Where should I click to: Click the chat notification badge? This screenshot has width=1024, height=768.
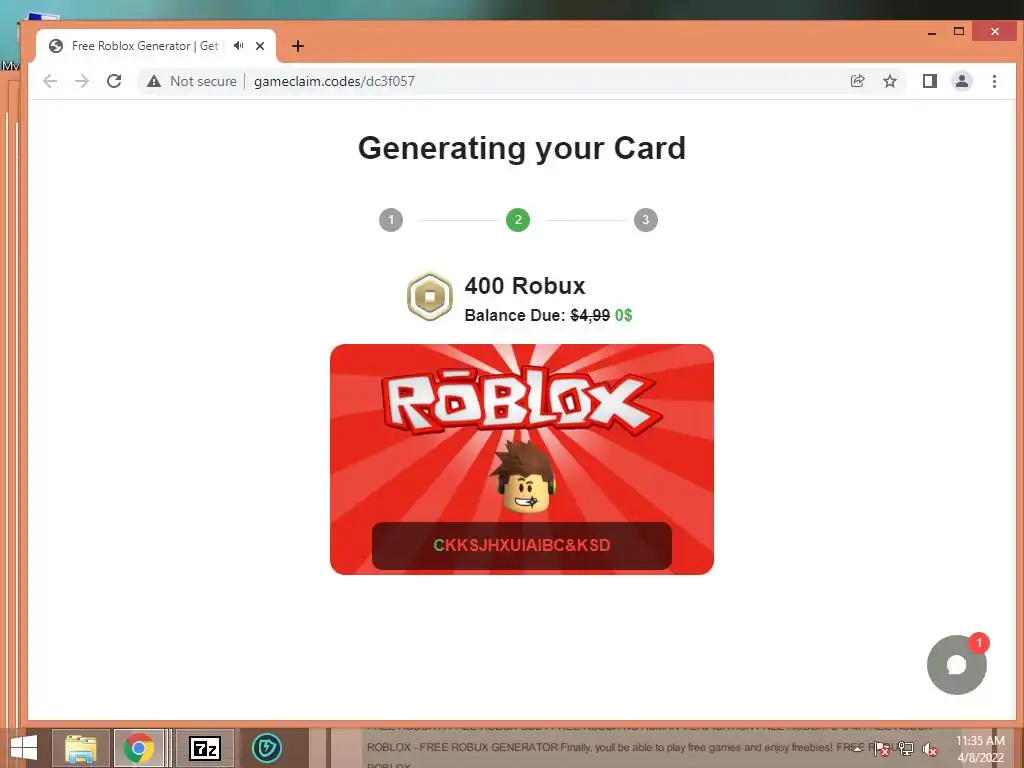[978, 643]
